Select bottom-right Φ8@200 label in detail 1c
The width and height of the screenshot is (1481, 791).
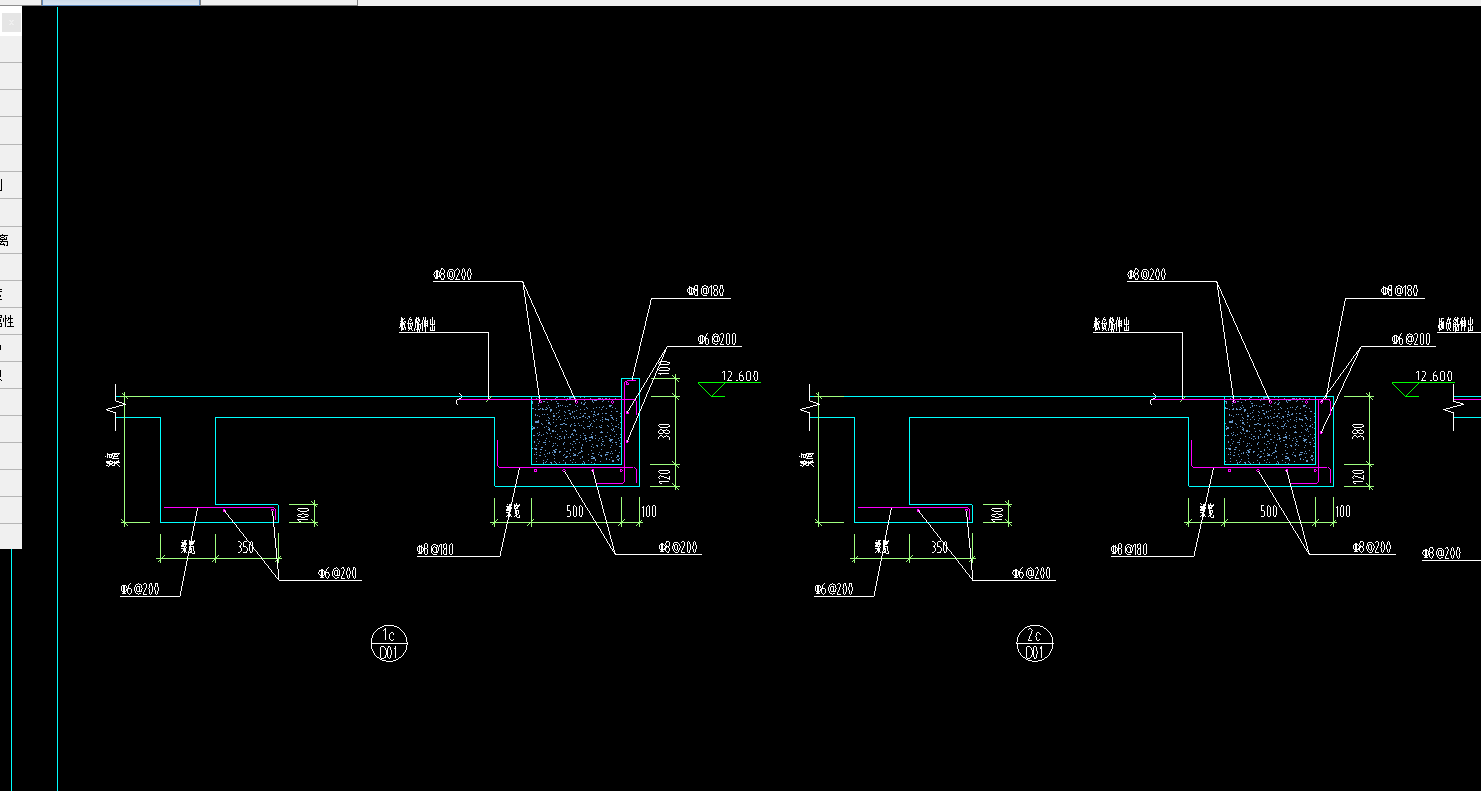point(679,547)
